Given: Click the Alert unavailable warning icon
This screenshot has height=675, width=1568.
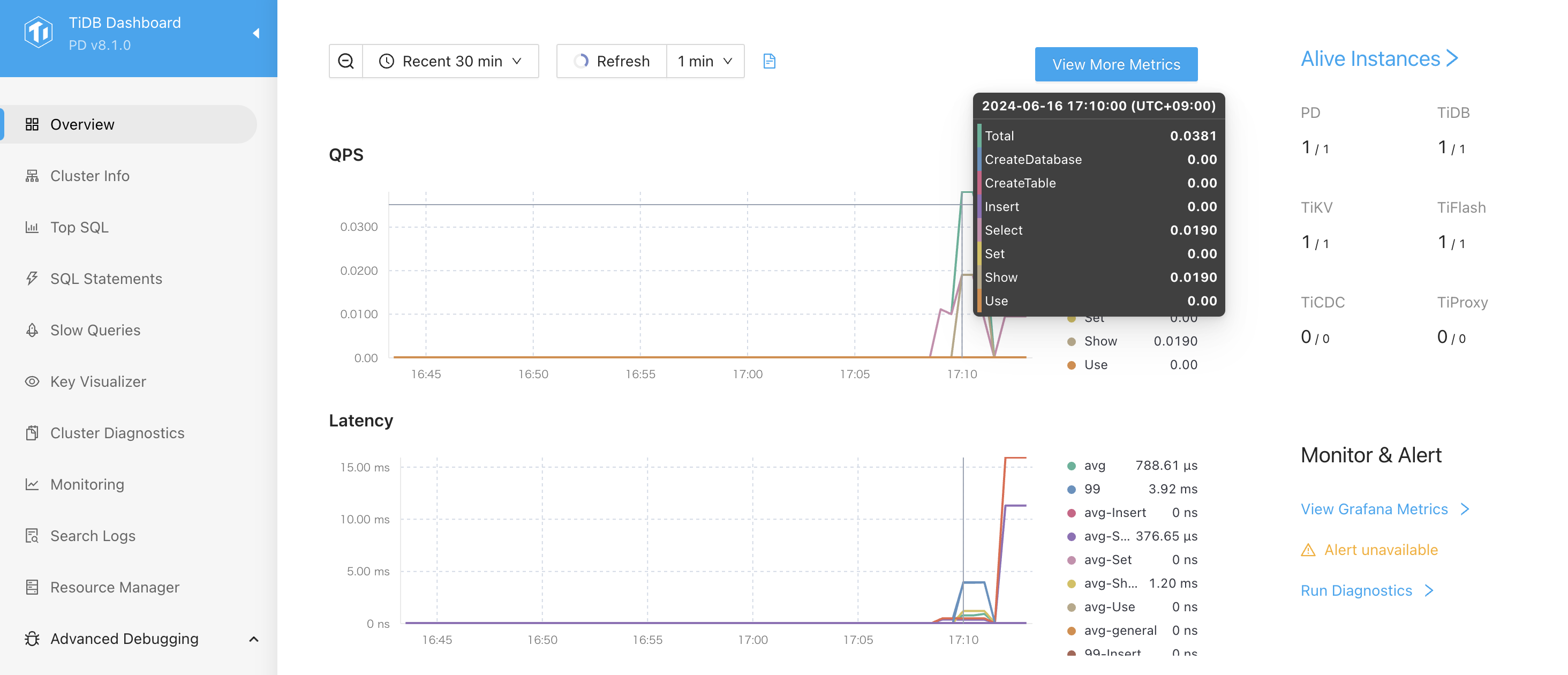Looking at the screenshot, I should (1308, 550).
